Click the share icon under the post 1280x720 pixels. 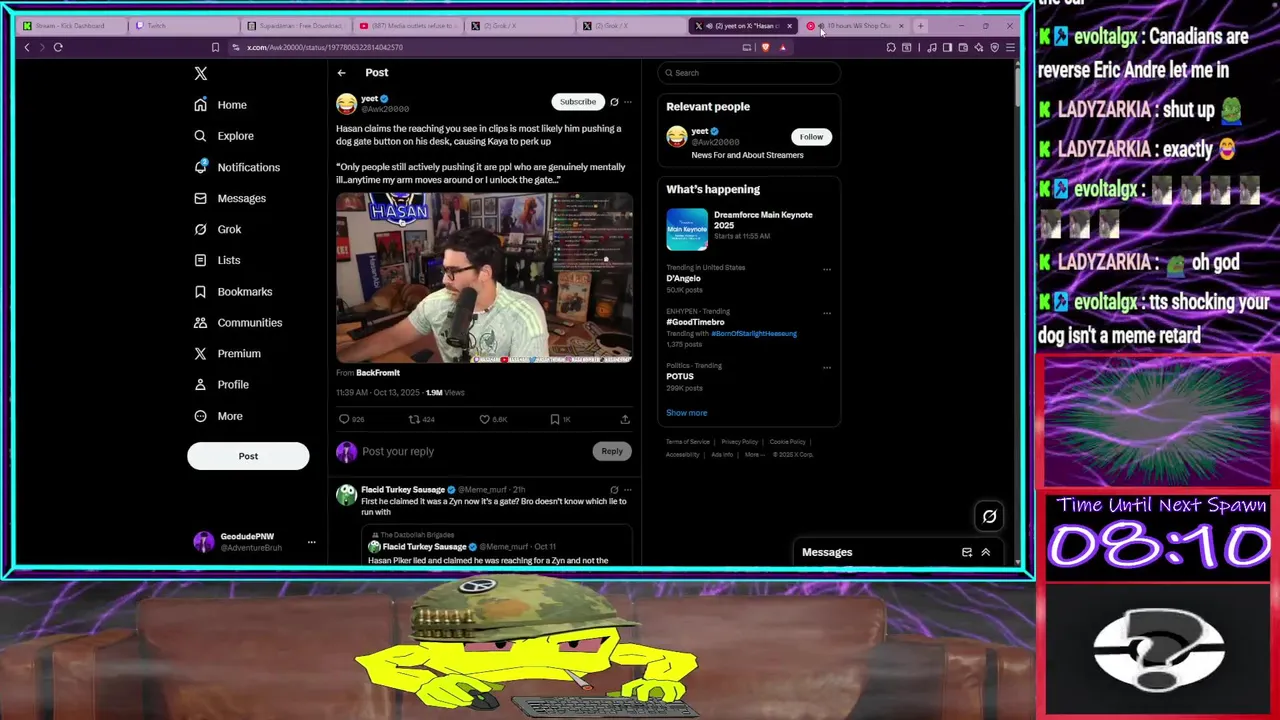click(x=625, y=419)
